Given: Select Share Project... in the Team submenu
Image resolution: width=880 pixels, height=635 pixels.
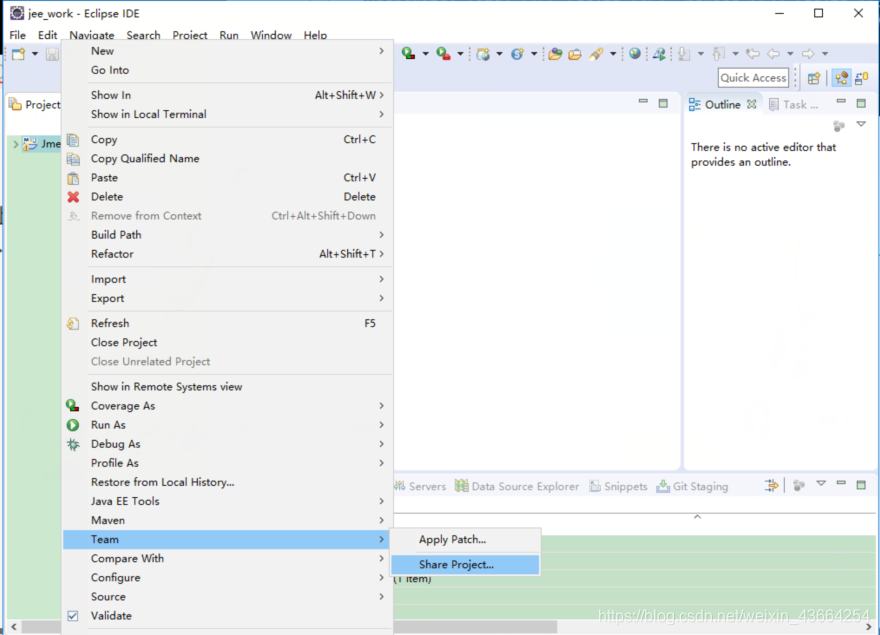Looking at the screenshot, I should [x=465, y=565].
